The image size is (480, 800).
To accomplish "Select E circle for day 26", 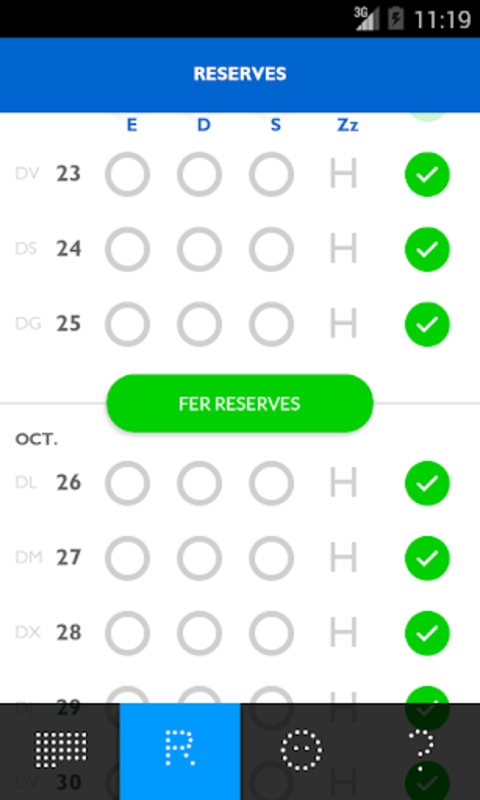I will 128,483.
